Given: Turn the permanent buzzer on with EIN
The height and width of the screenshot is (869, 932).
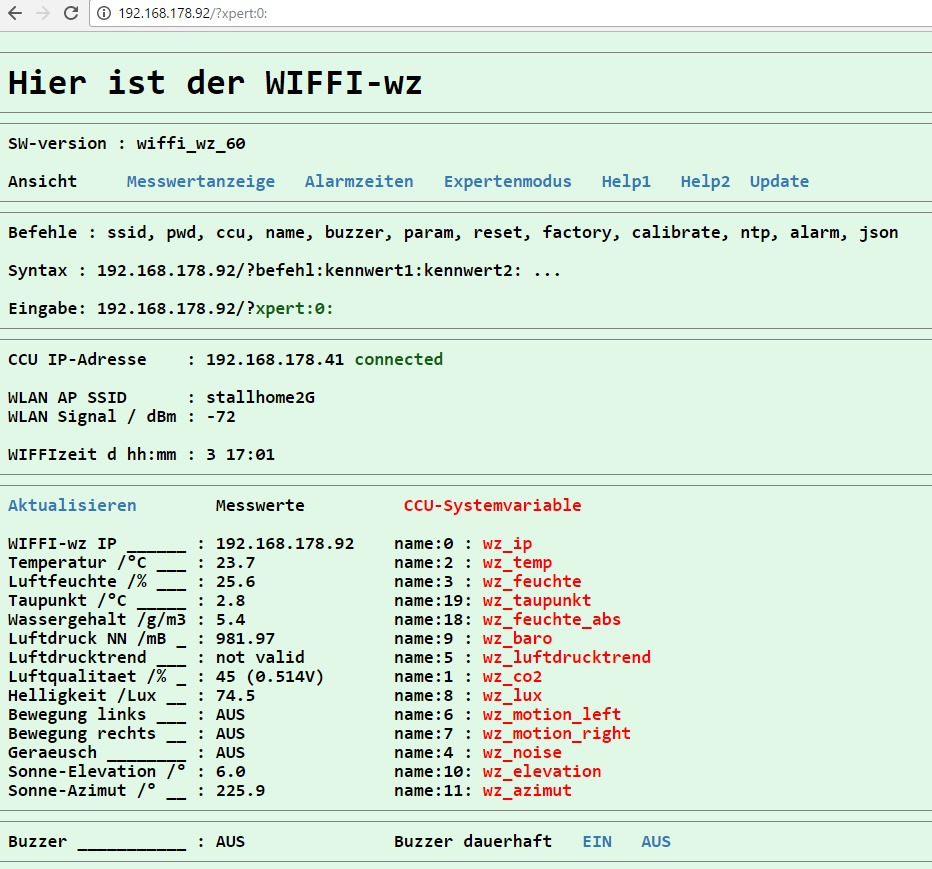Looking at the screenshot, I should [x=597, y=842].
